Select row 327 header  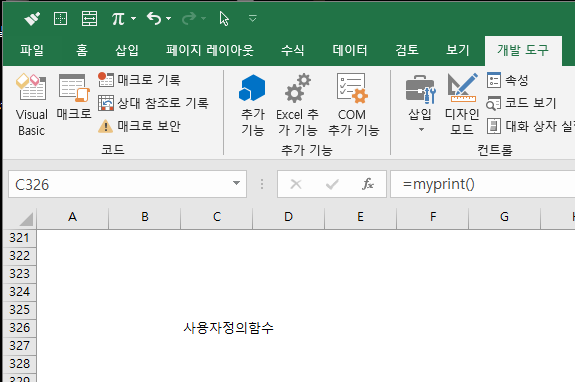pos(19,346)
